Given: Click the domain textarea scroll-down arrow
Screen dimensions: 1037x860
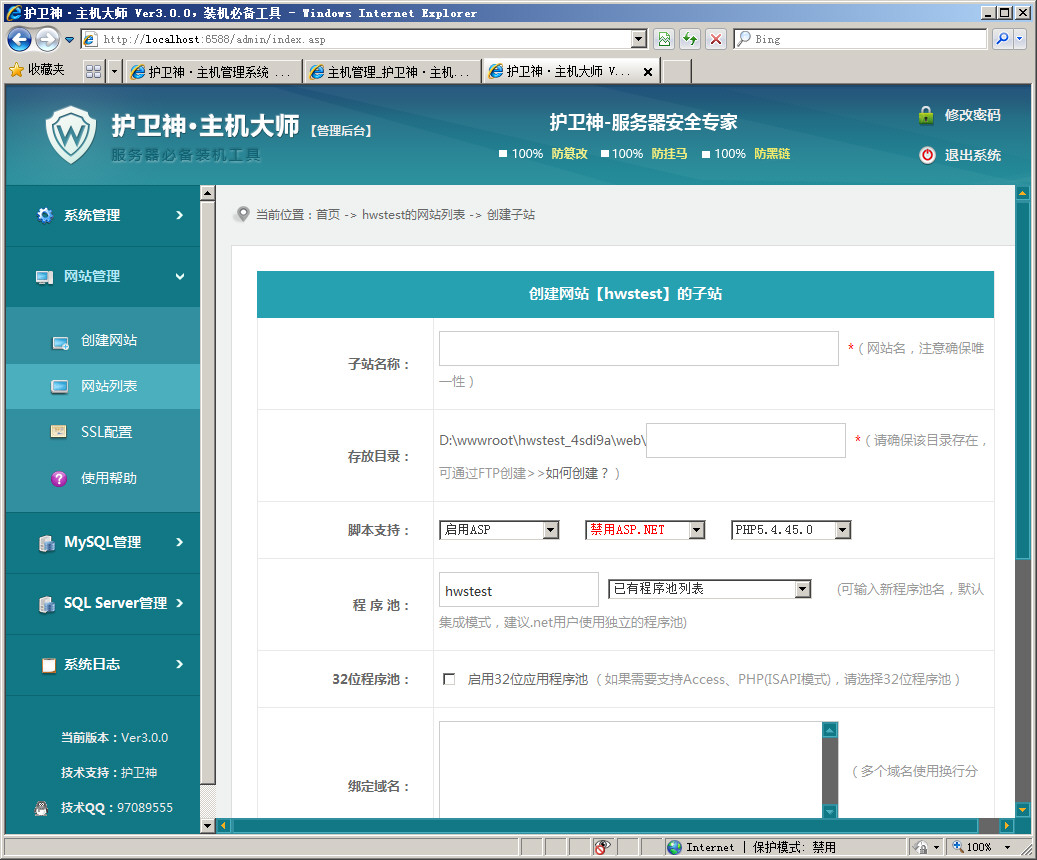Looking at the screenshot, I should [x=830, y=810].
